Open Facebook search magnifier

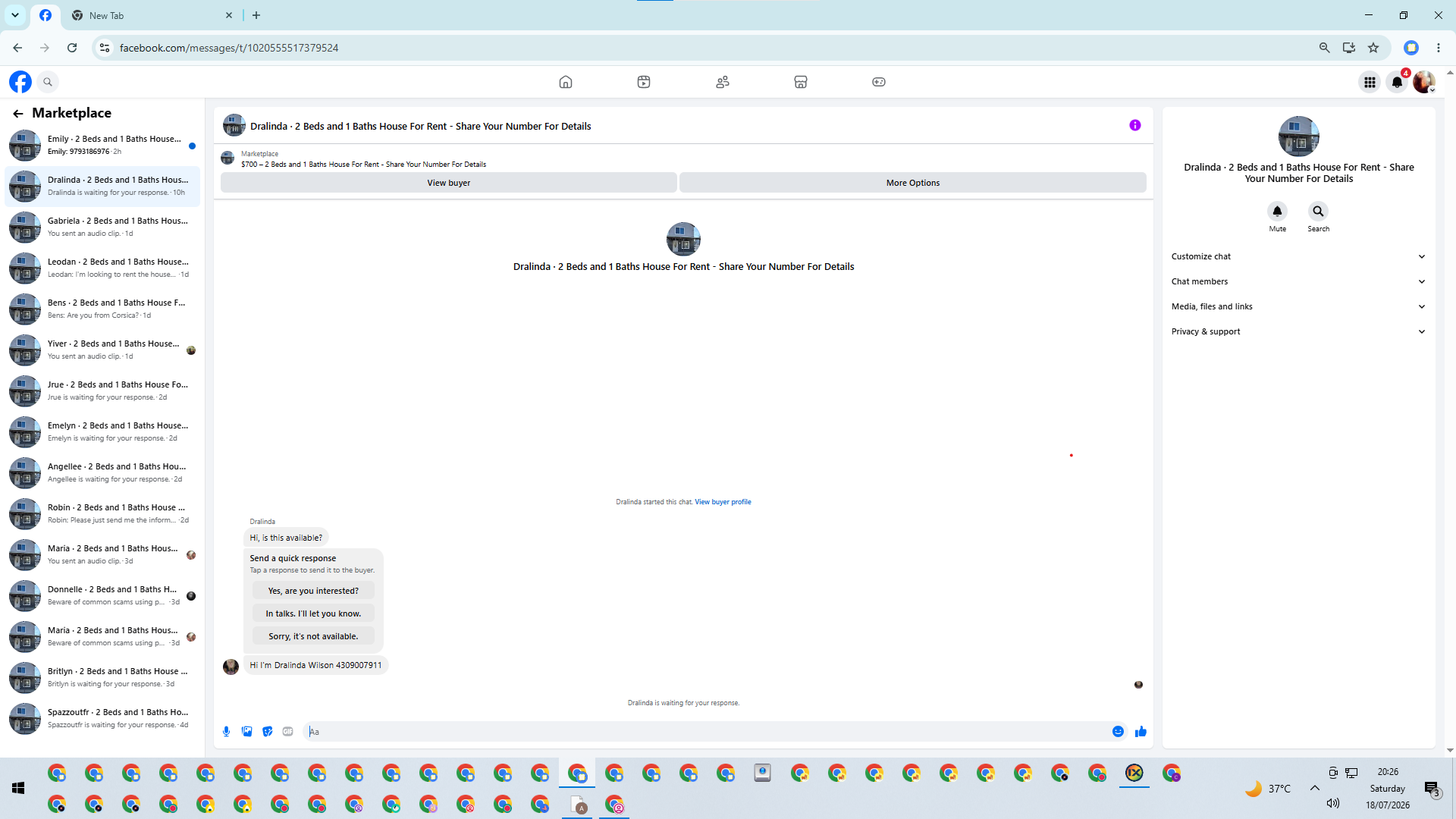pos(48,82)
